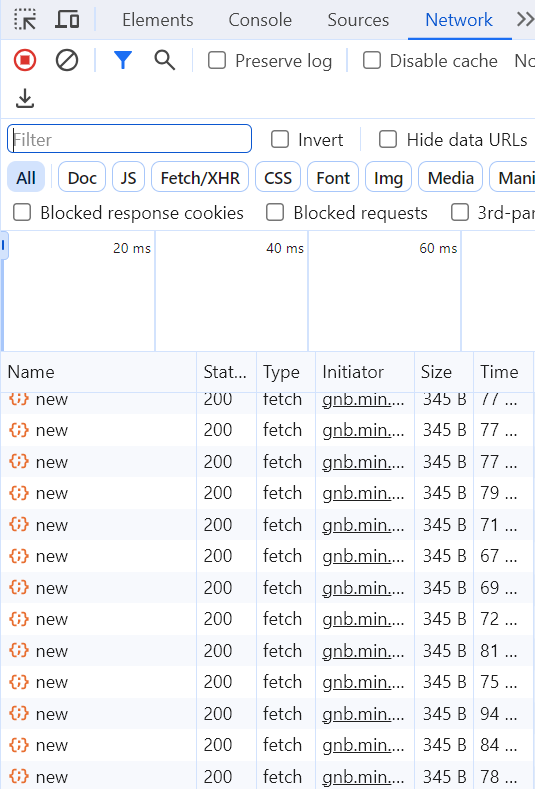
Task: Filter requests by Fetch/XHR
Action: (200, 177)
